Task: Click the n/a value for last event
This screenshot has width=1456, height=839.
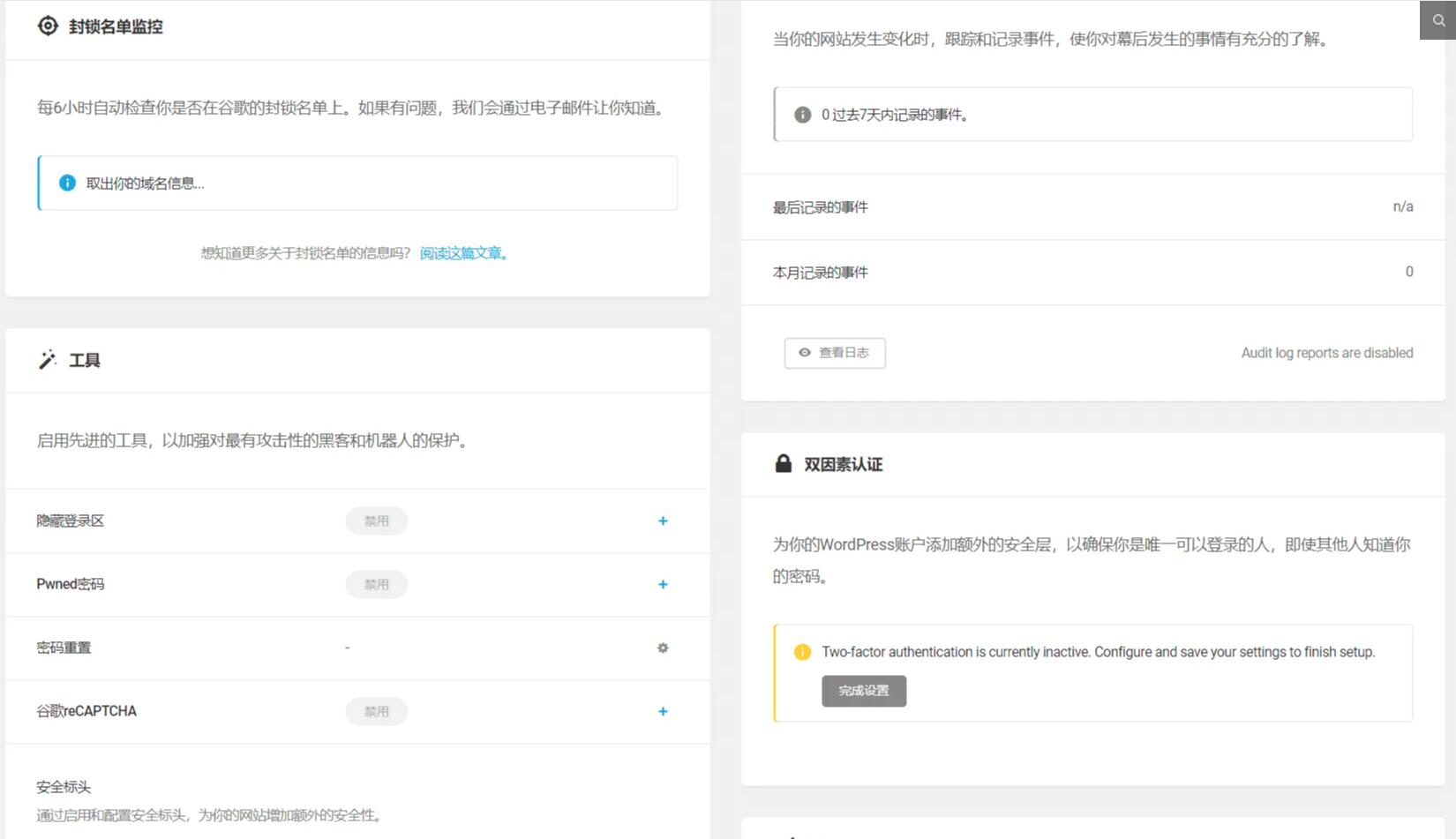Action: tap(1403, 206)
